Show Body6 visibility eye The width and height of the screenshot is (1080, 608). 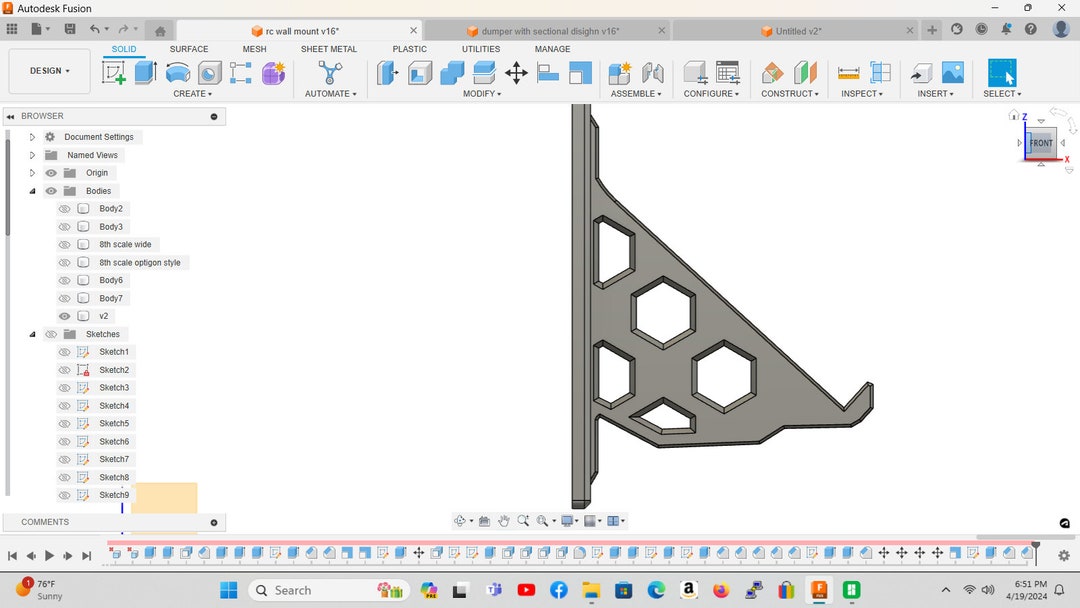[x=65, y=280]
